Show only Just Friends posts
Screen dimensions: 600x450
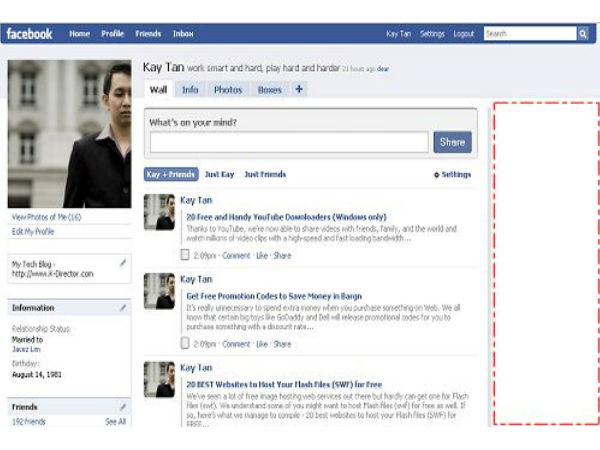click(265, 174)
